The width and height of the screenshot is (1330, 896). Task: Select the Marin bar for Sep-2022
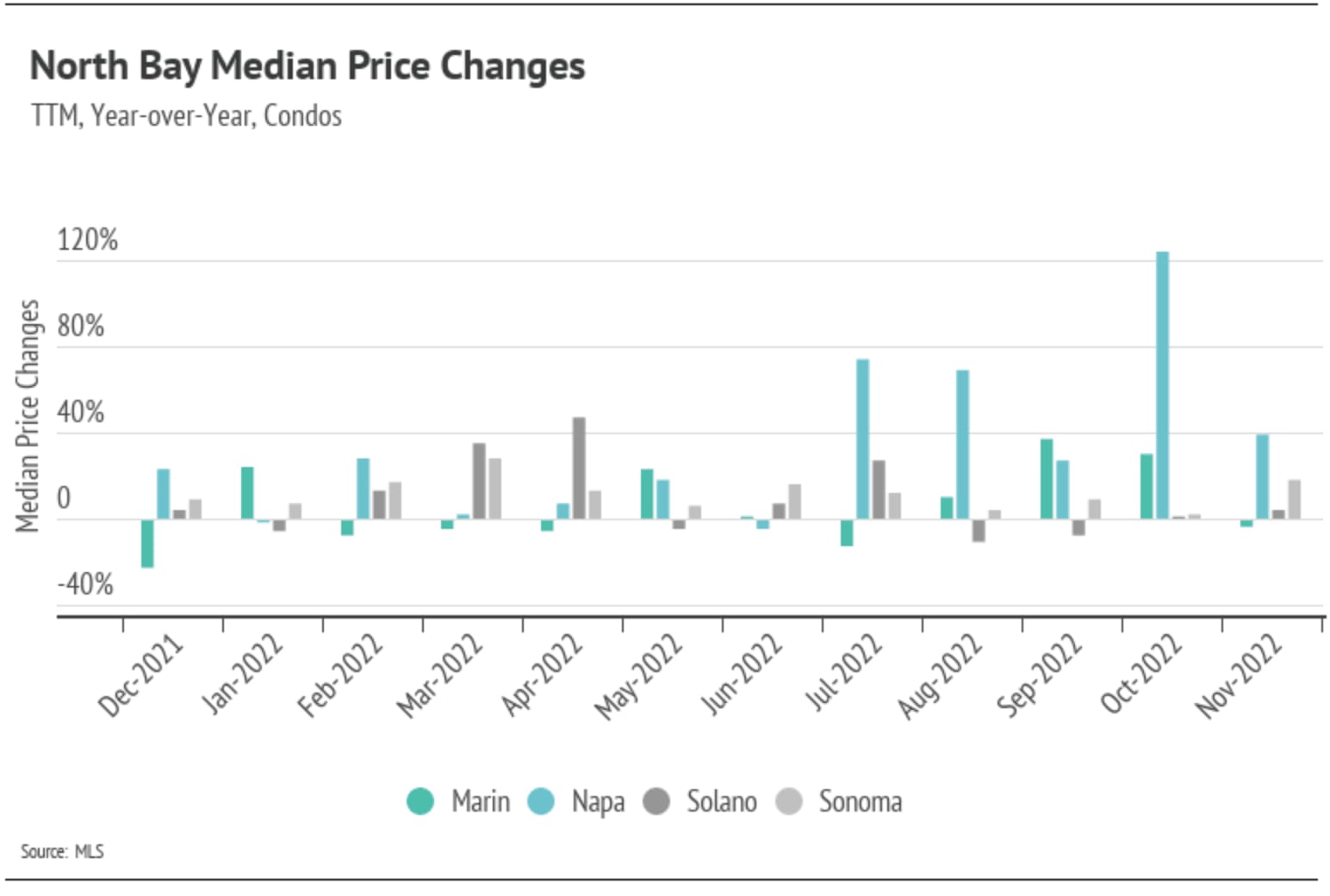coord(1047,479)
